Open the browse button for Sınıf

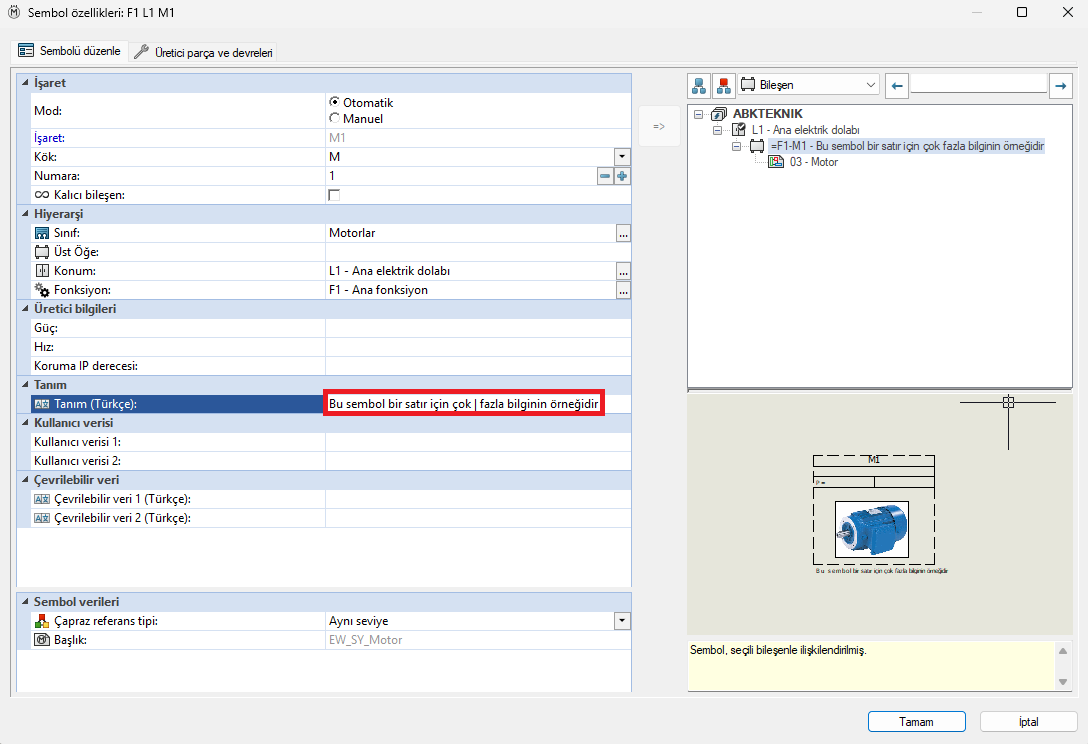[623, 233]
